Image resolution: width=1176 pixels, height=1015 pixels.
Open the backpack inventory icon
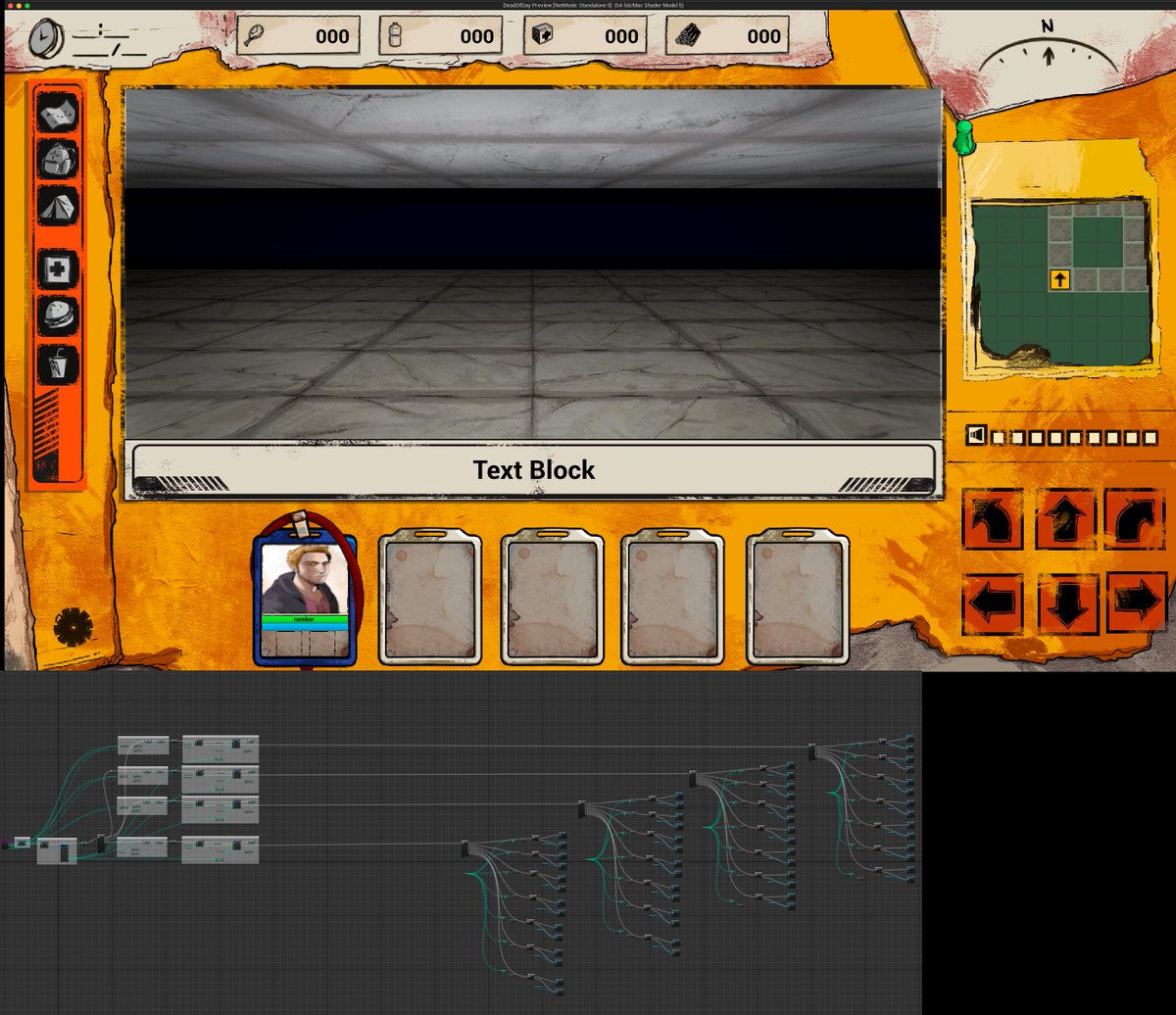58,159
